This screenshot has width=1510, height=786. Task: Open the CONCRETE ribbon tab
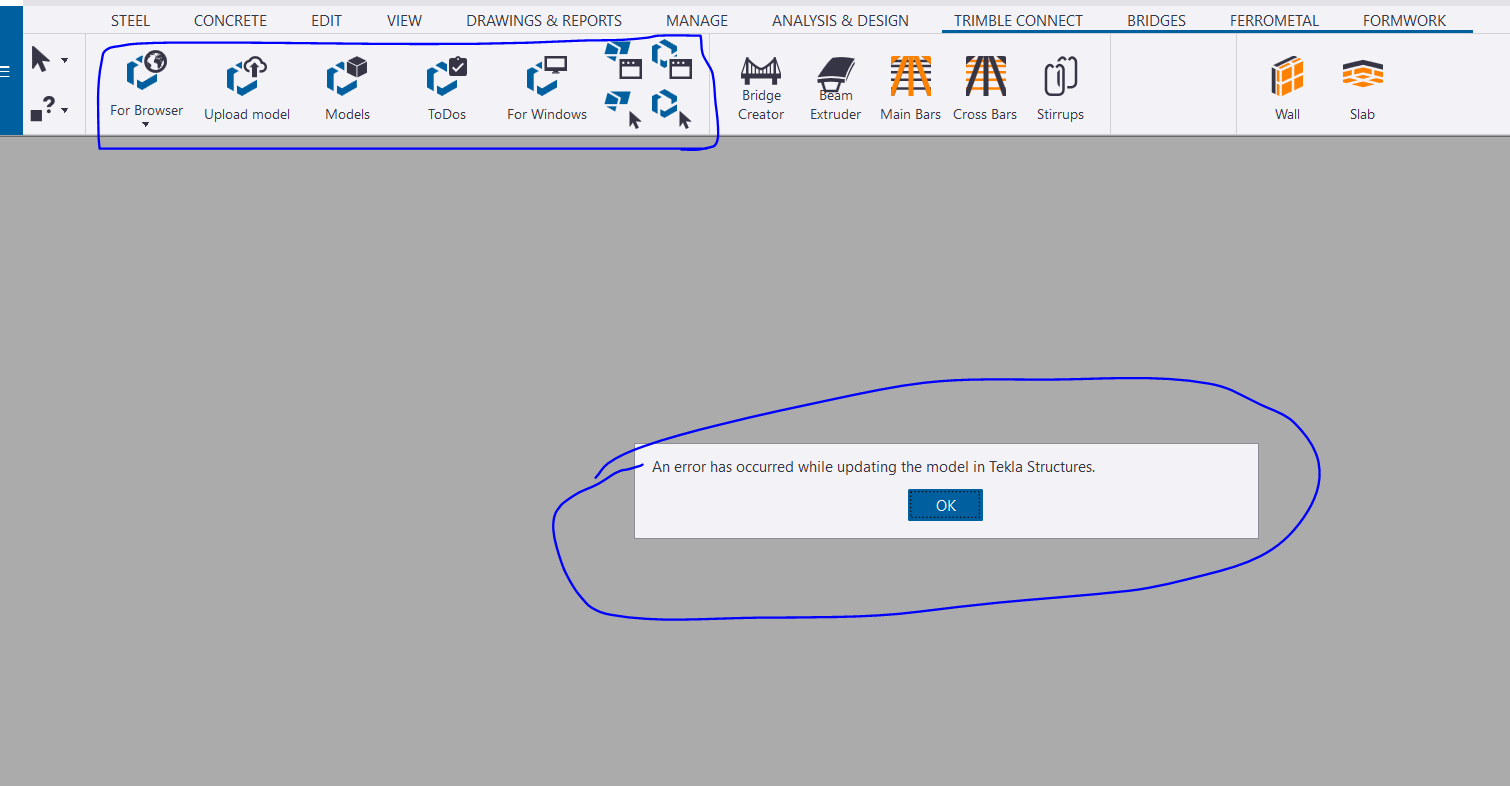pos(230,20)
